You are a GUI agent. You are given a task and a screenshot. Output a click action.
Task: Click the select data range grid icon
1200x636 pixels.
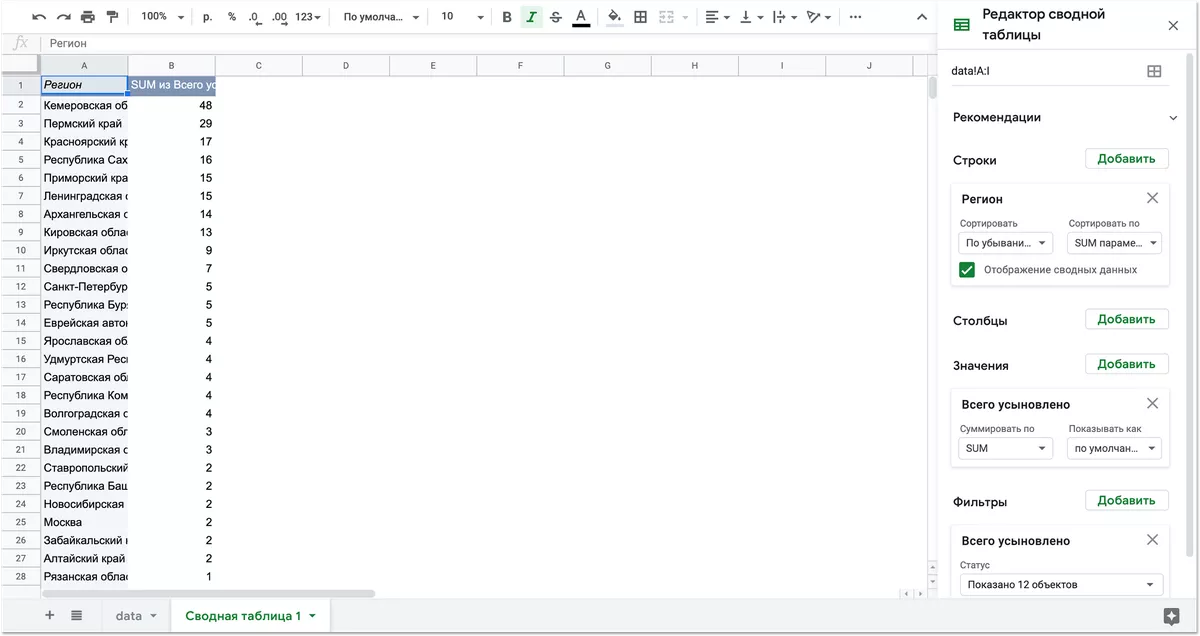click(x=1154, y=71)
